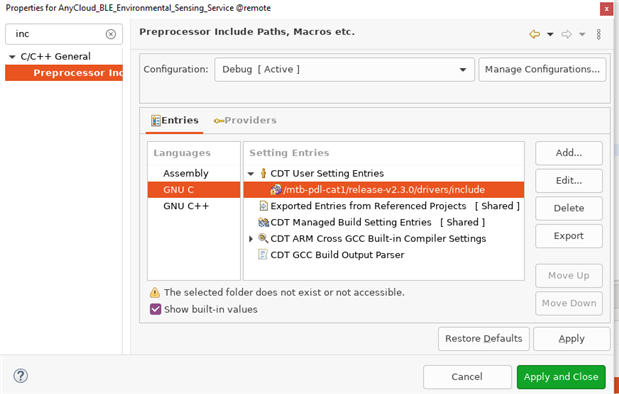Open back history dropdown arrow
Image resolution: width=619 pixels, height=394 pixels.
pos(550,34)
